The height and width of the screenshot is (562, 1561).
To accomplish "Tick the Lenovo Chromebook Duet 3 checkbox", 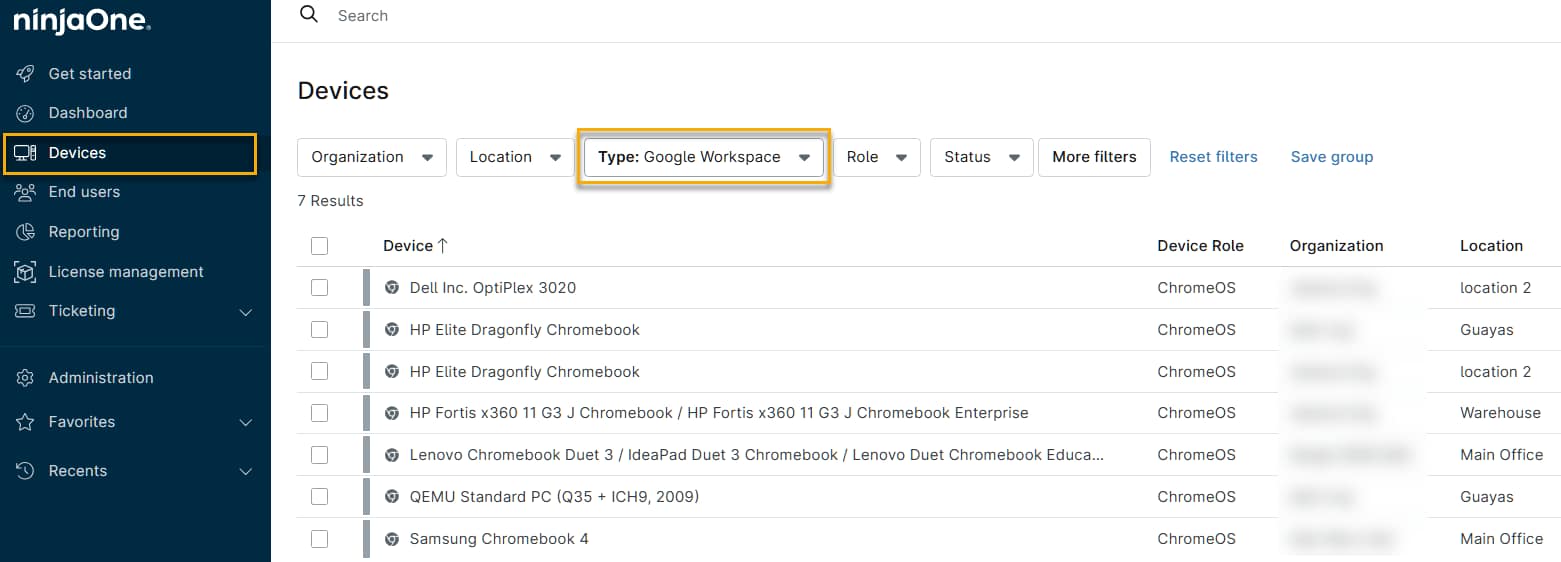I will point(319,455).
